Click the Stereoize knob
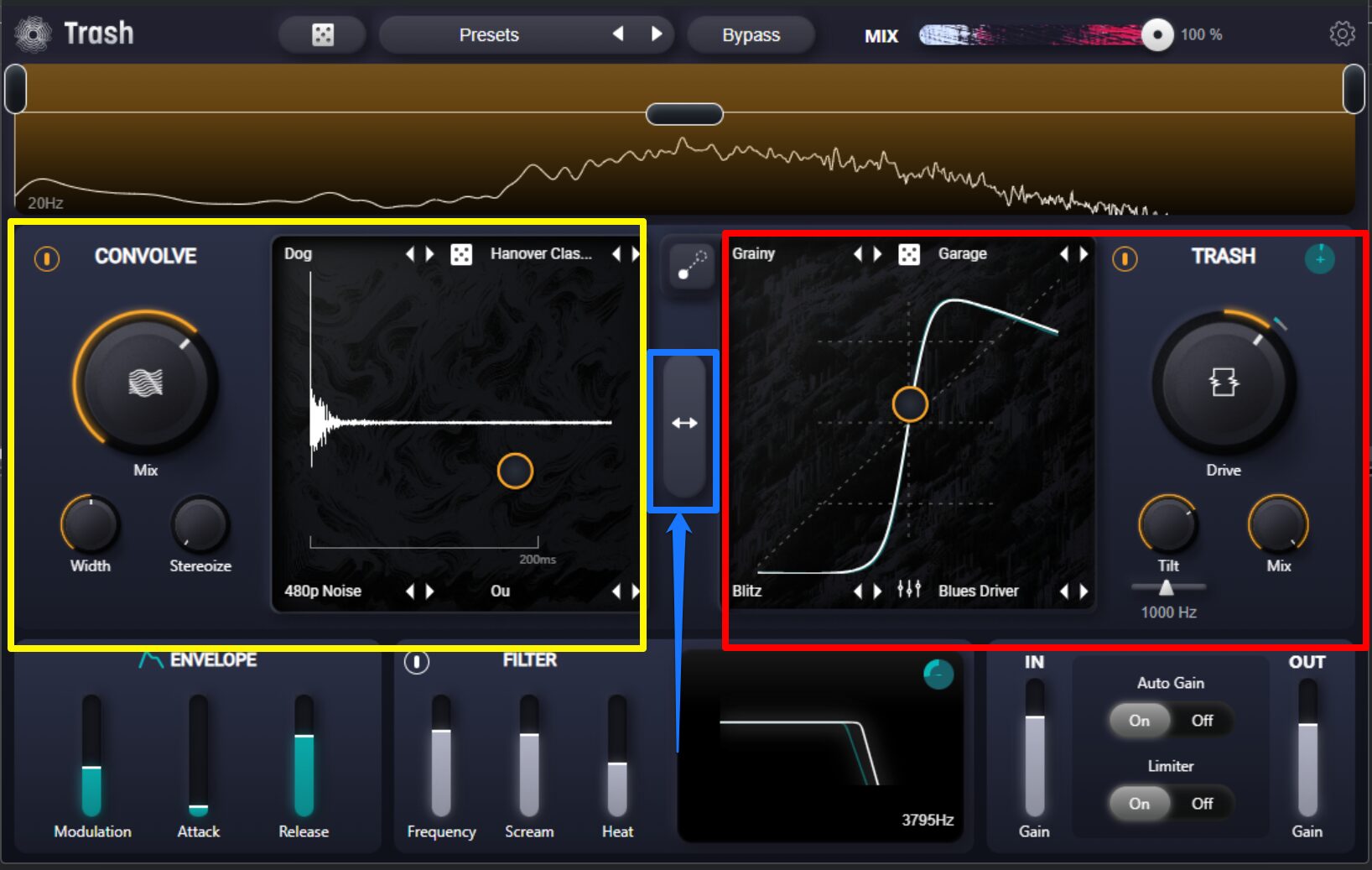Image resolution: width=1372 pixels, height=870 pixels. [x=200, y=525]
